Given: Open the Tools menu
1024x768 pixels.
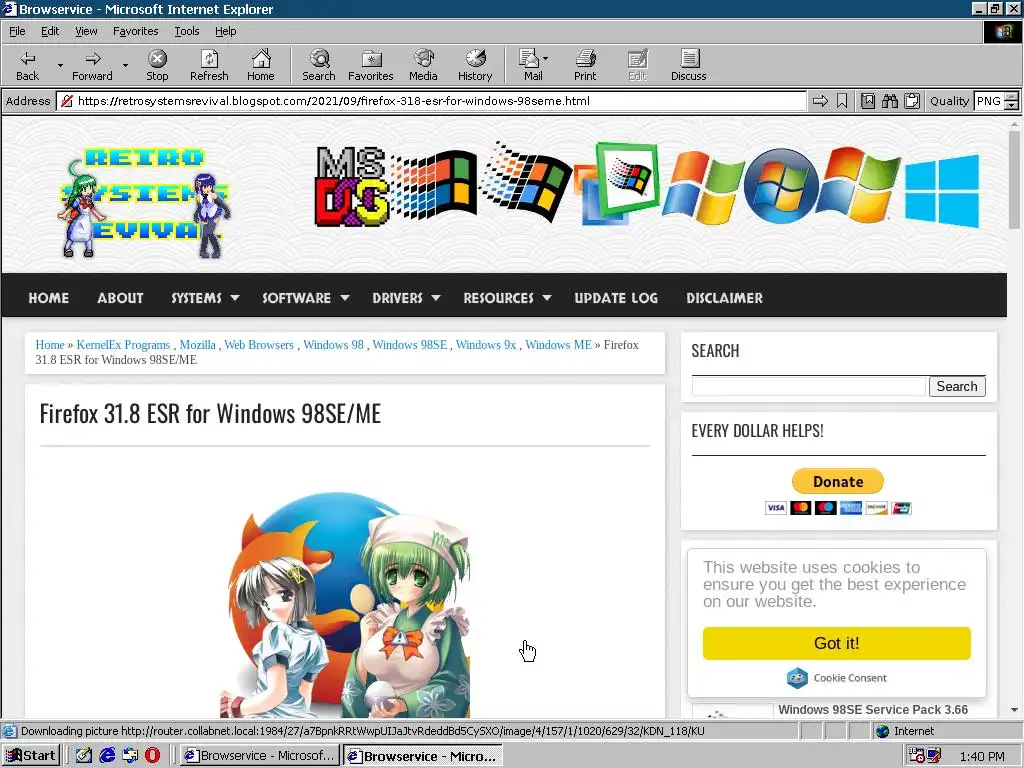Looking at the screenshot, I should pos(186,31).
